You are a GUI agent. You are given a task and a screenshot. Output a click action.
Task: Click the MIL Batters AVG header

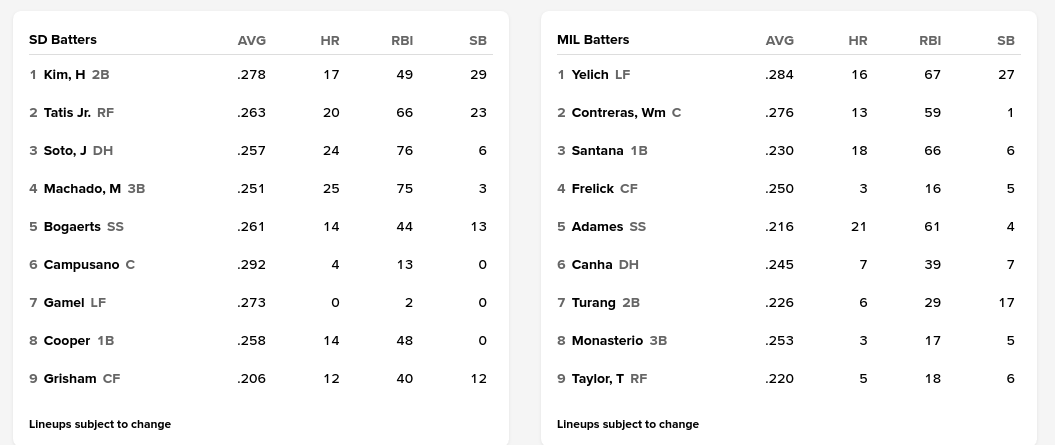(x=779, y=41)
